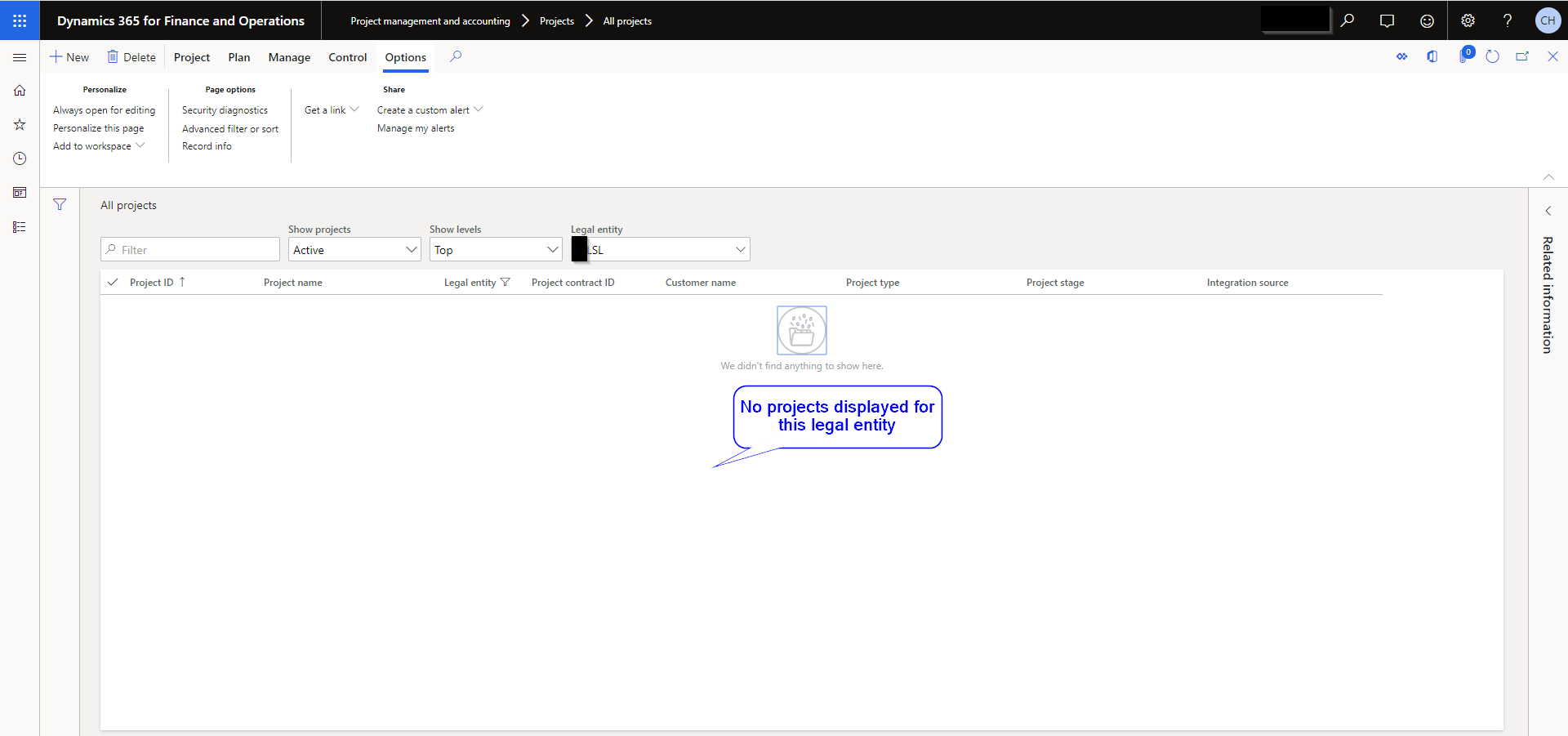This screenshot has height=736, width=1568.
Task: Click Project management and accounting breadcrumb
Action: click(x=430, y=21)
